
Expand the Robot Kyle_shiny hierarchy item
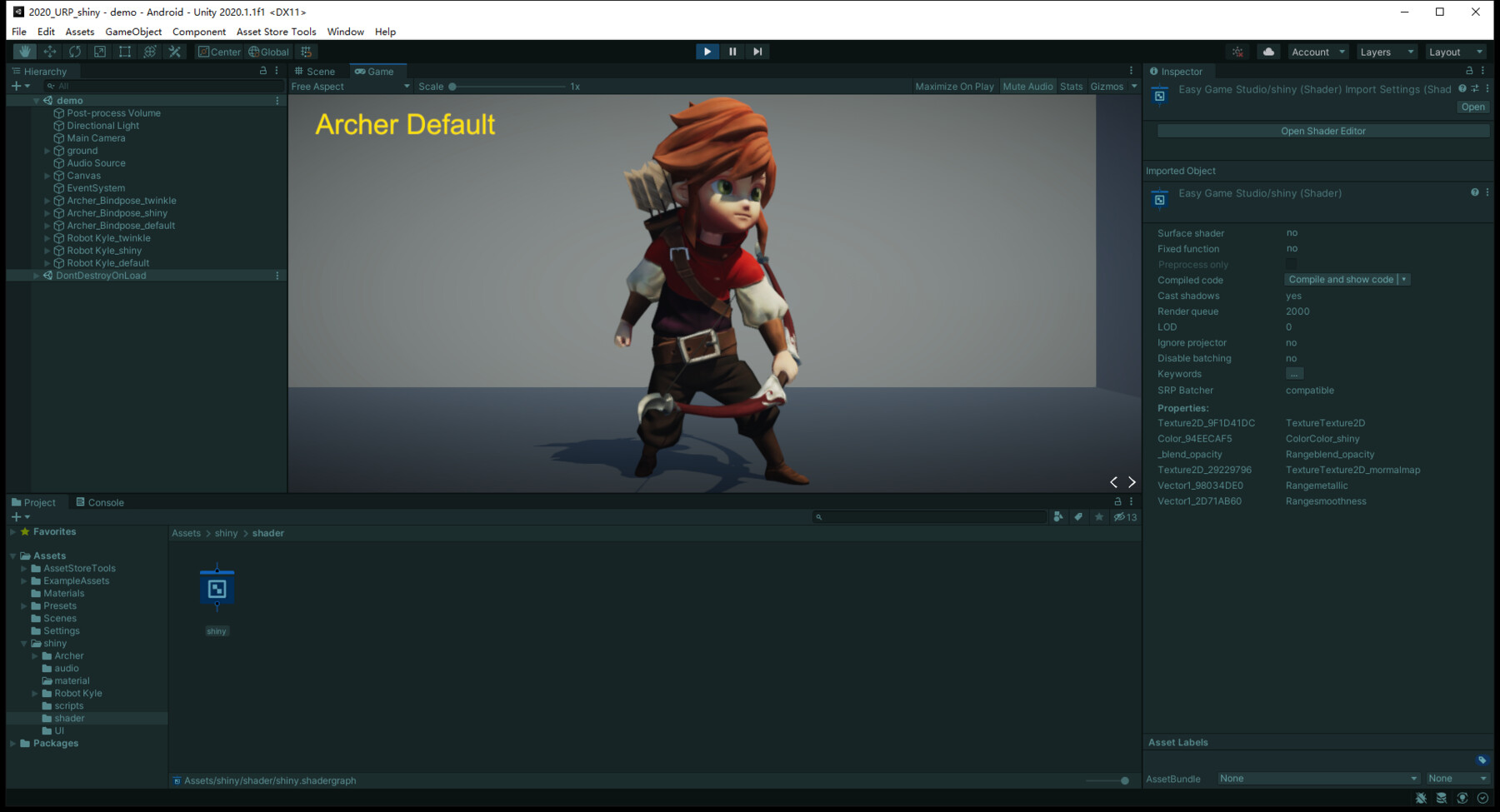pos(47,250)
